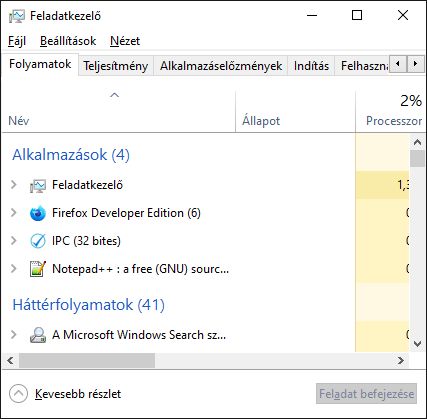Click the Feladatkezelő process icon in list

pyautogui.click(x=38, y=186)
